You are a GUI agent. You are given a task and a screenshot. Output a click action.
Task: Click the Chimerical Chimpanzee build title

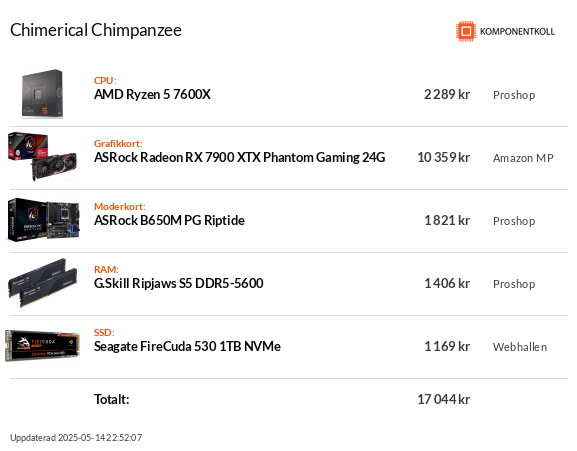(x=96, y=30)
